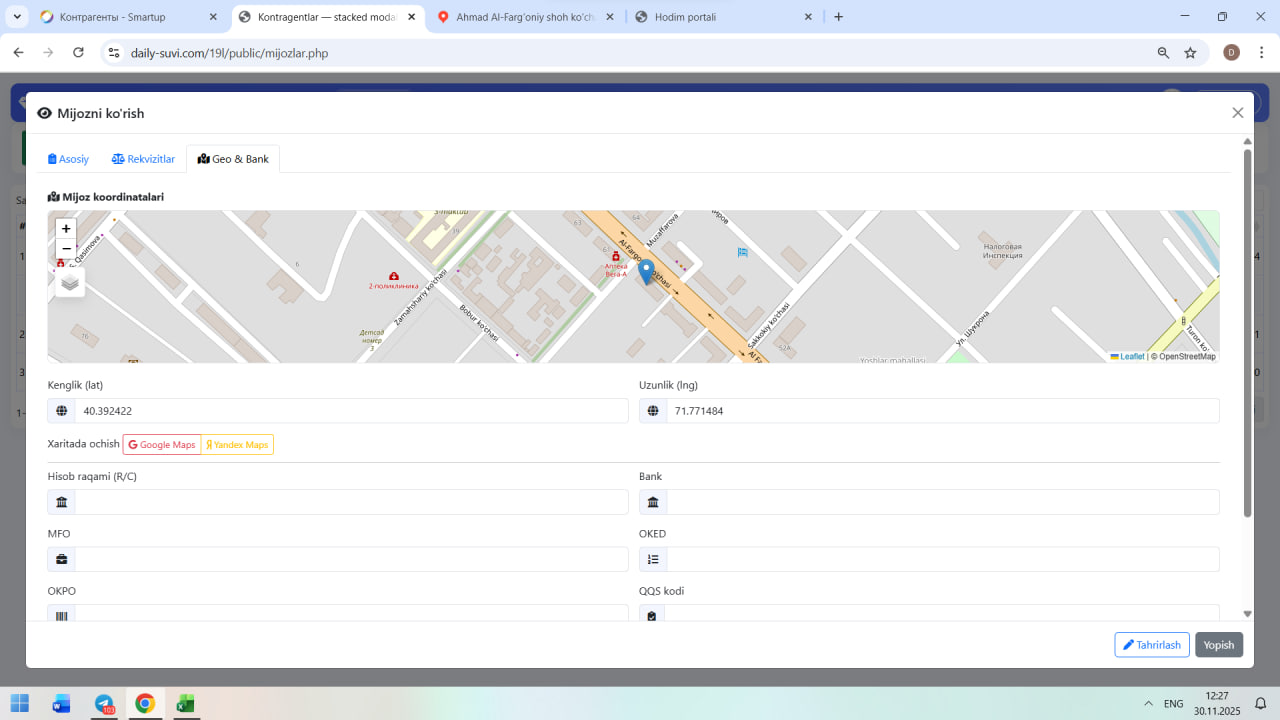Click the blue location marker on map
Image resolution: width=1280 pixels, height=720 pixels.
646,271
